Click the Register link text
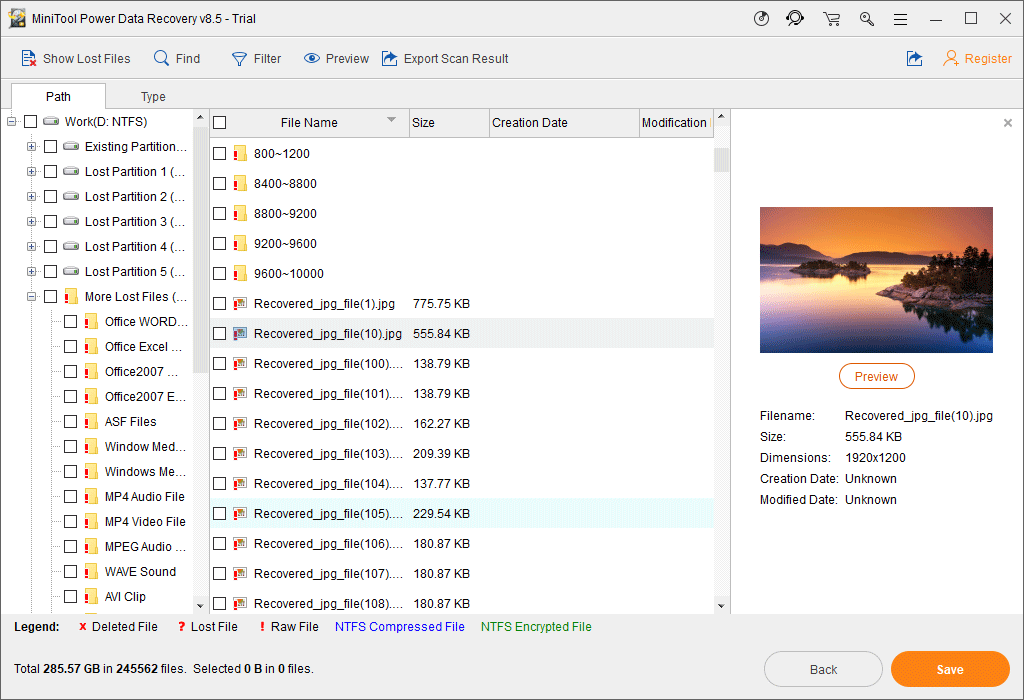This screenshot has height=700, width=1024. point(988,58)
